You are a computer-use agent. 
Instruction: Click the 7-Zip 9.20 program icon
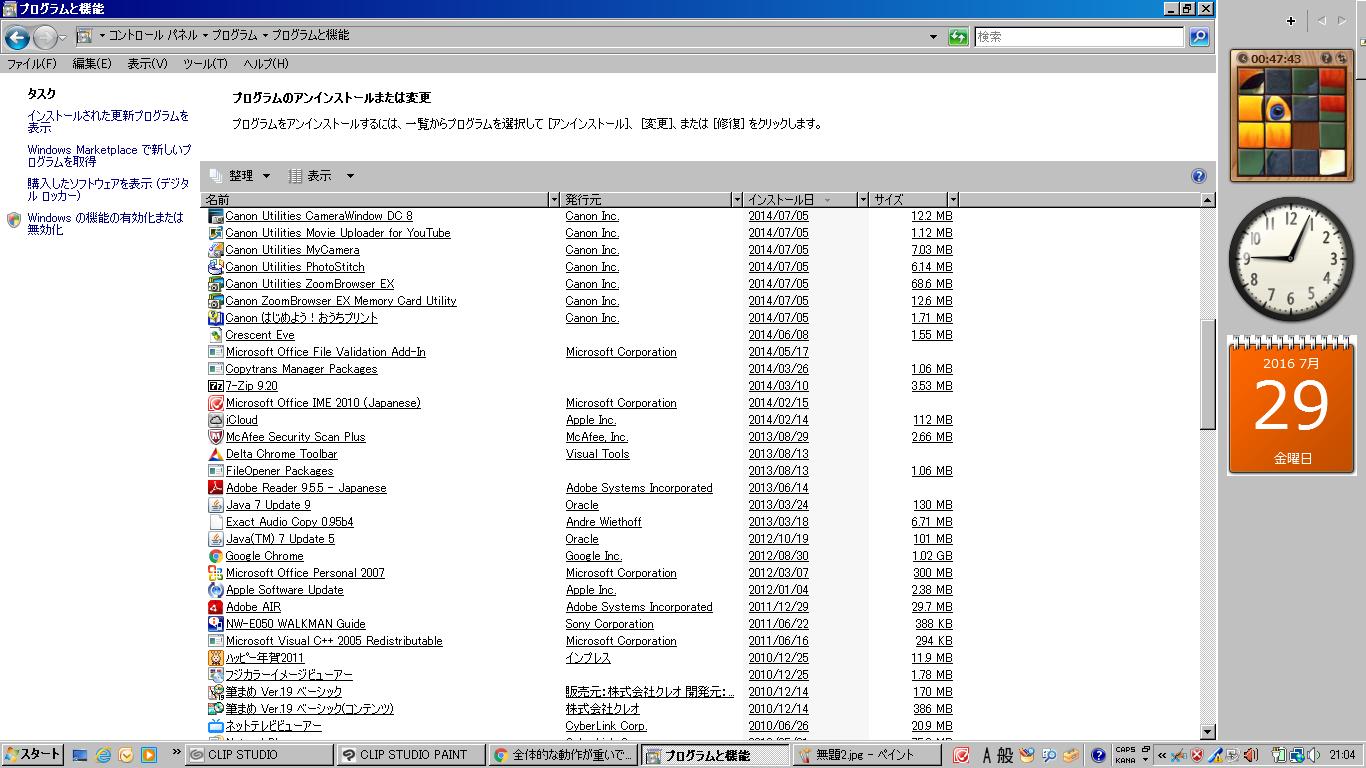[x=215, y=386]
